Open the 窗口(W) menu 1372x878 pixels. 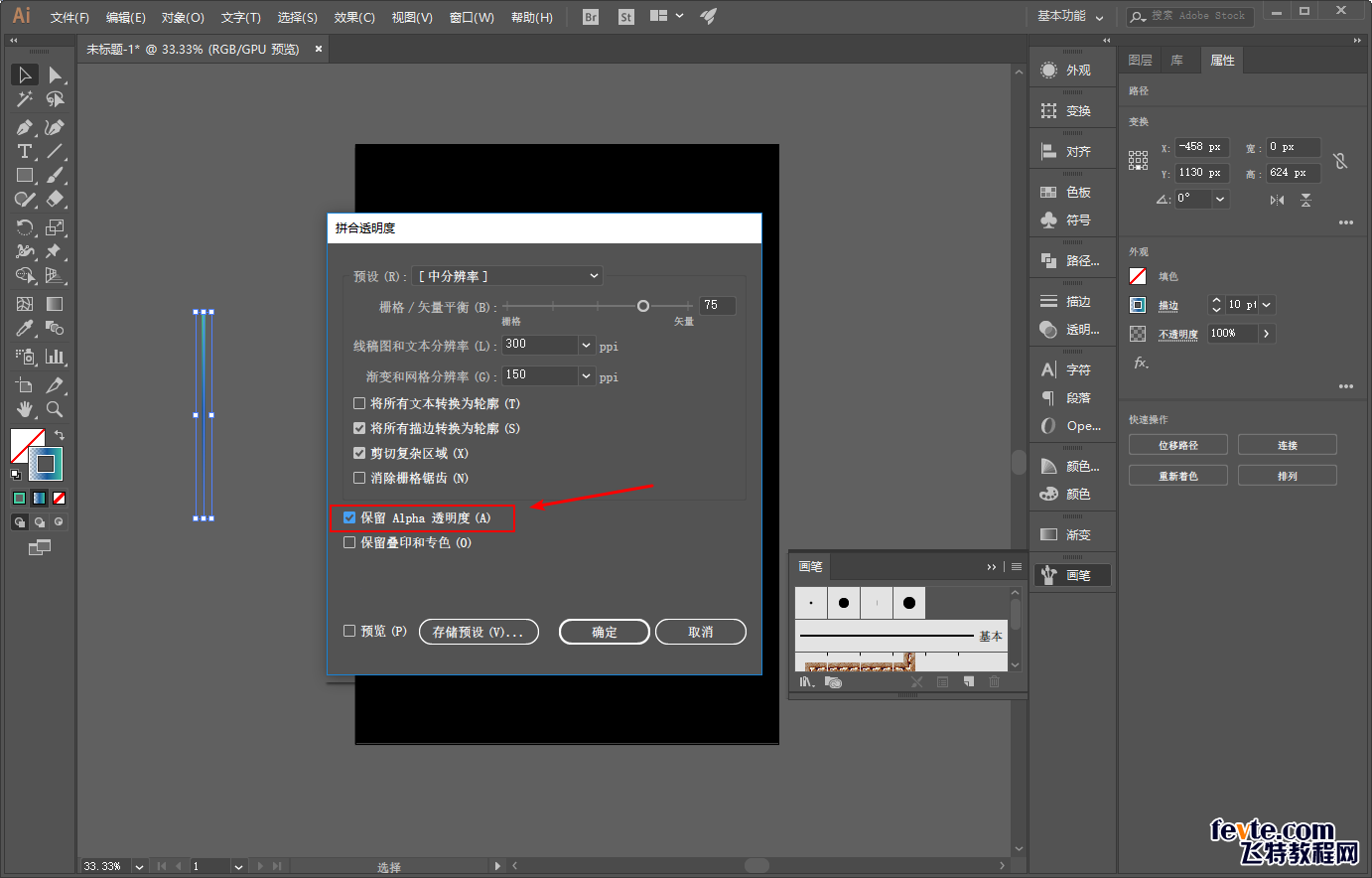click(472, 18)
